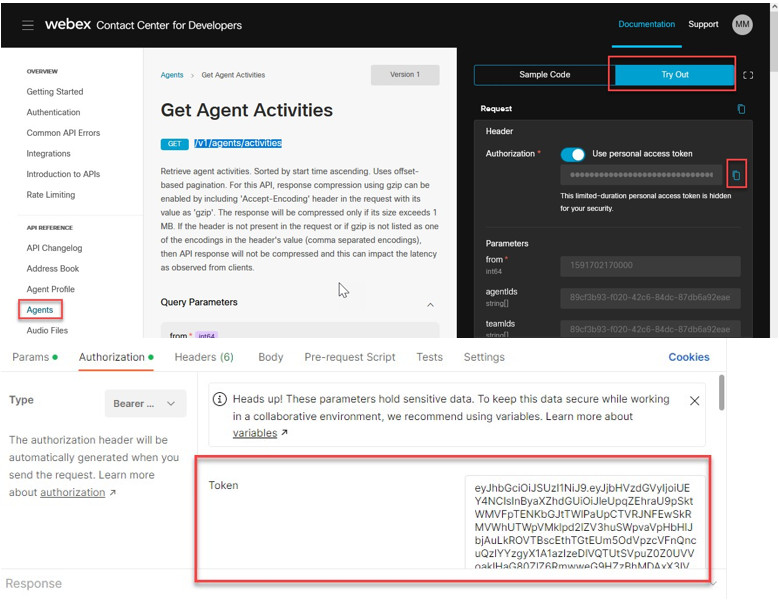Open Getting Started in sidebar
779x602 pixels.
(x=55, y=92)
